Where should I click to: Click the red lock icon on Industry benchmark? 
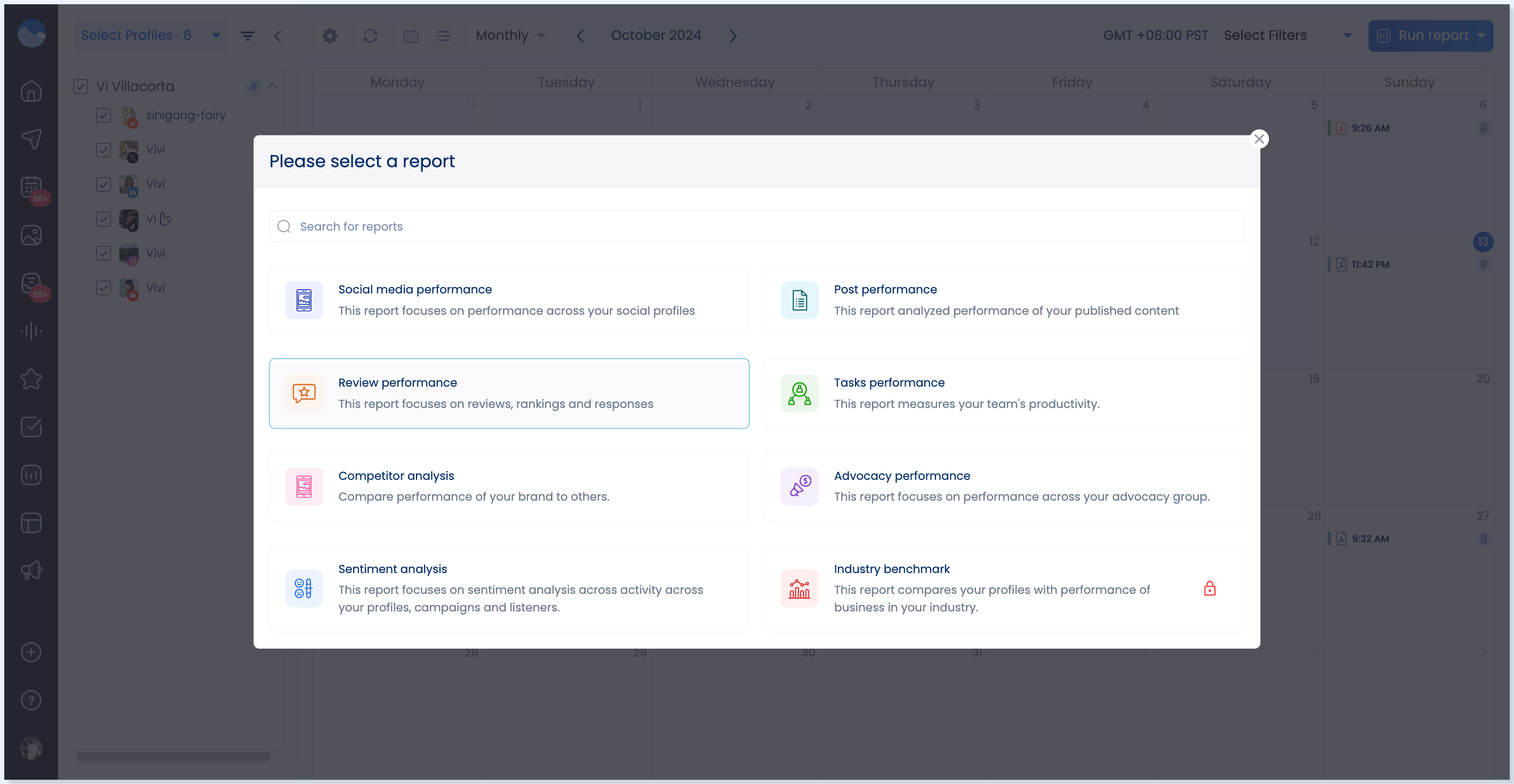[x=1210, y=589]
